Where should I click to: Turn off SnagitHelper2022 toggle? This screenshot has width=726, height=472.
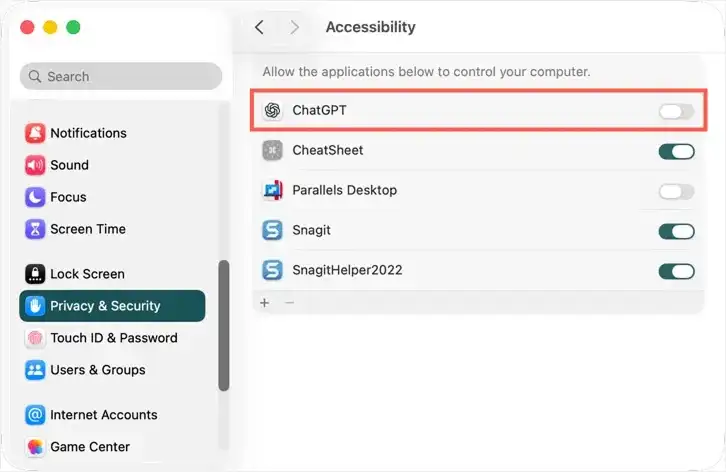click(x=676, y=271)
